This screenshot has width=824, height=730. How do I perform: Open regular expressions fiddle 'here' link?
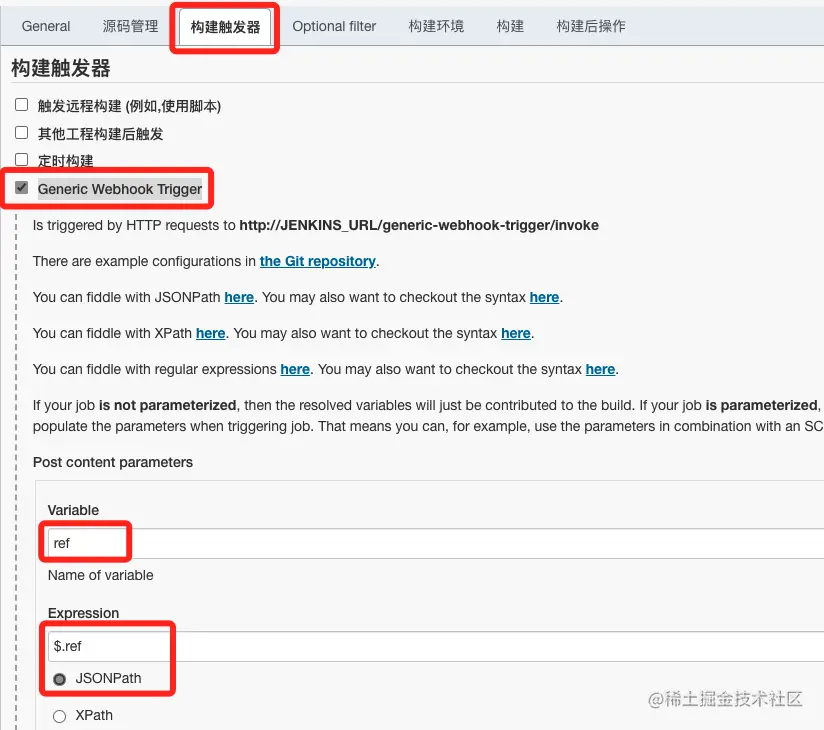pyautogui.click(x=295, y=369)
